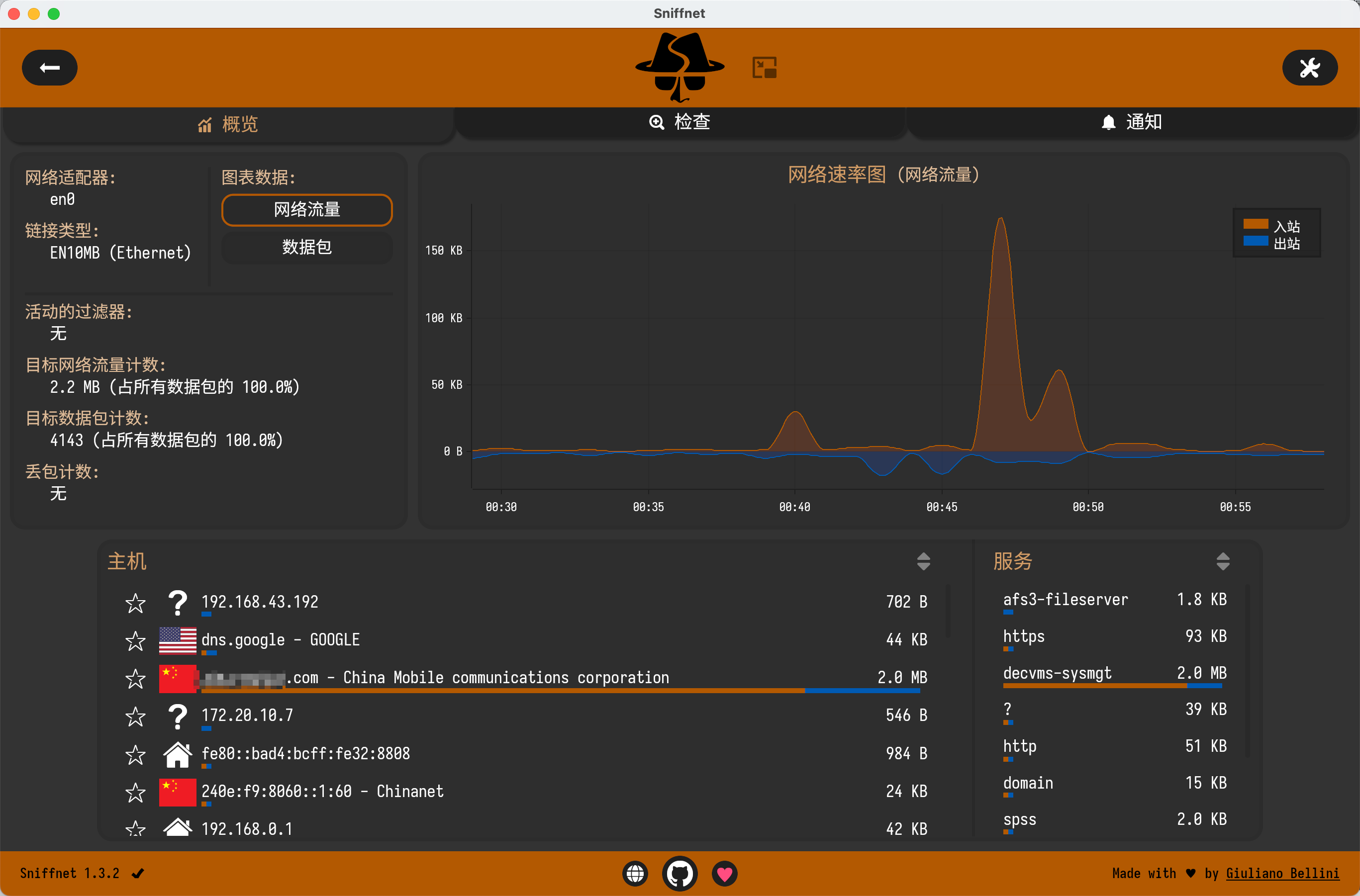Click the Sniffnet hat logo
Screen dimensions: 1360x896
[680, 67]
